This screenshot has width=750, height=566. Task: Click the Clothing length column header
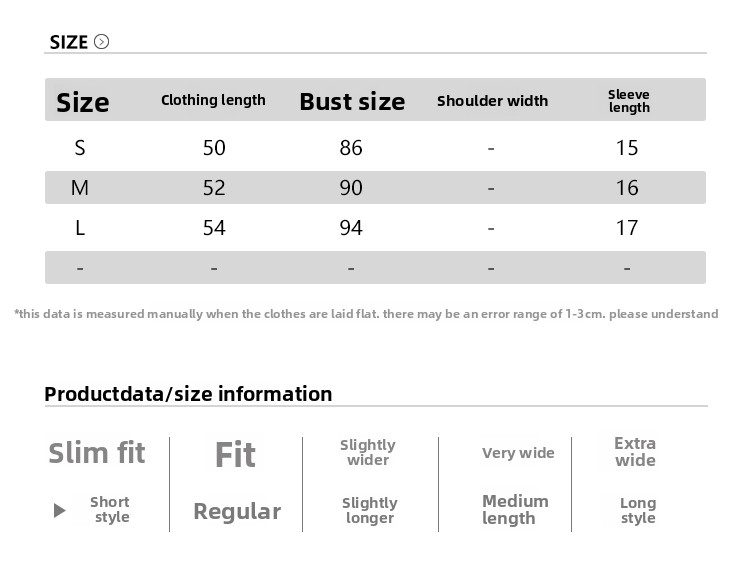point(213,100)
